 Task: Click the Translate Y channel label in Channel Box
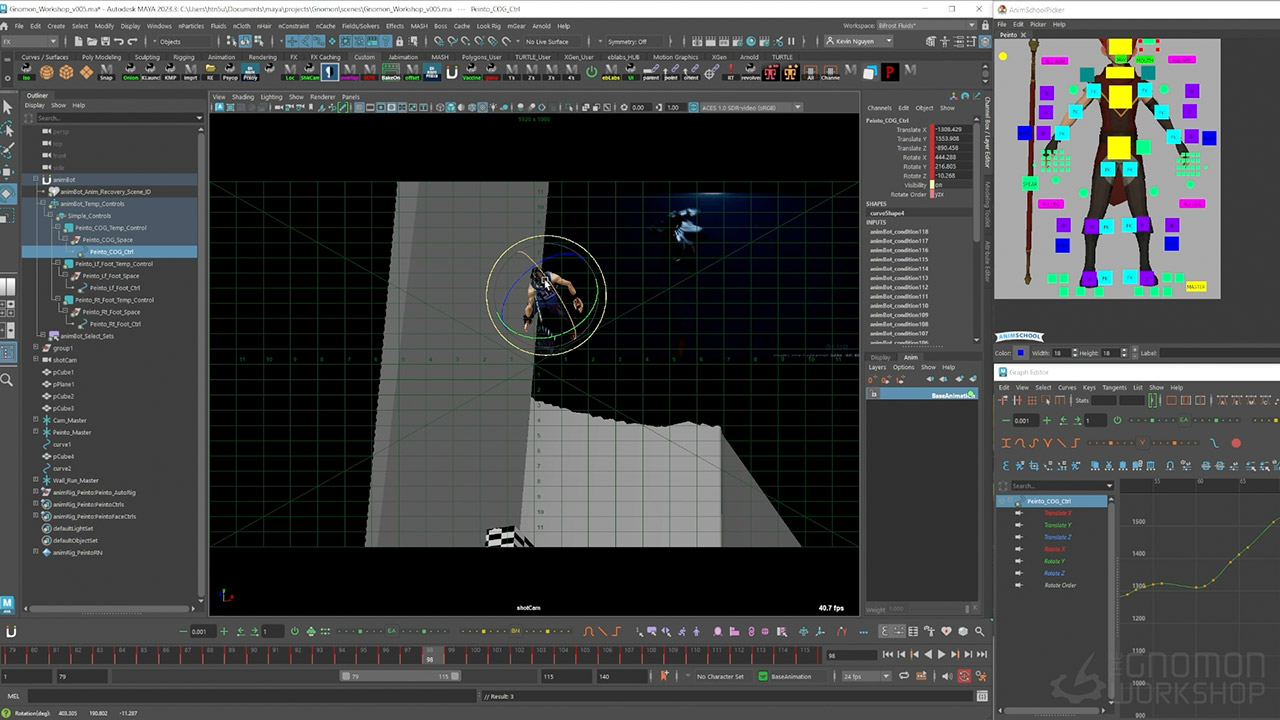[x=910, y=139]
